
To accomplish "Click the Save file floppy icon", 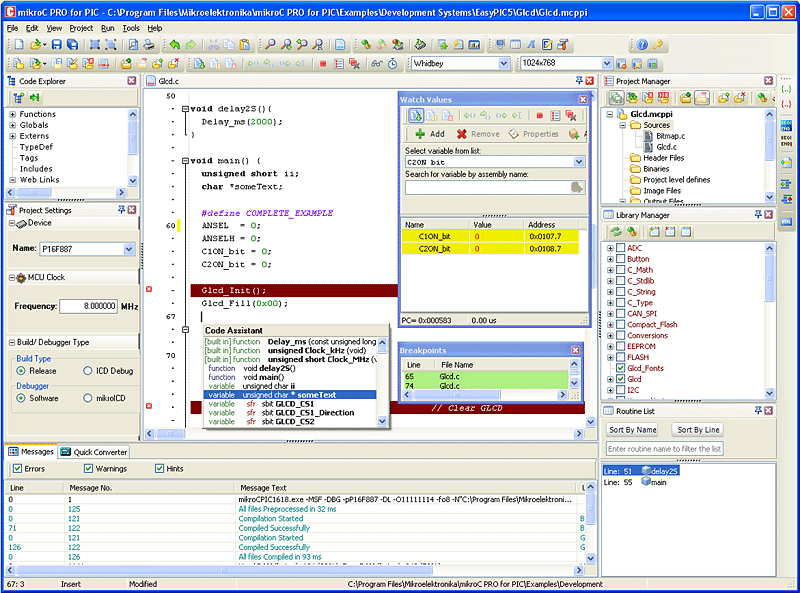I will [57, 45].
